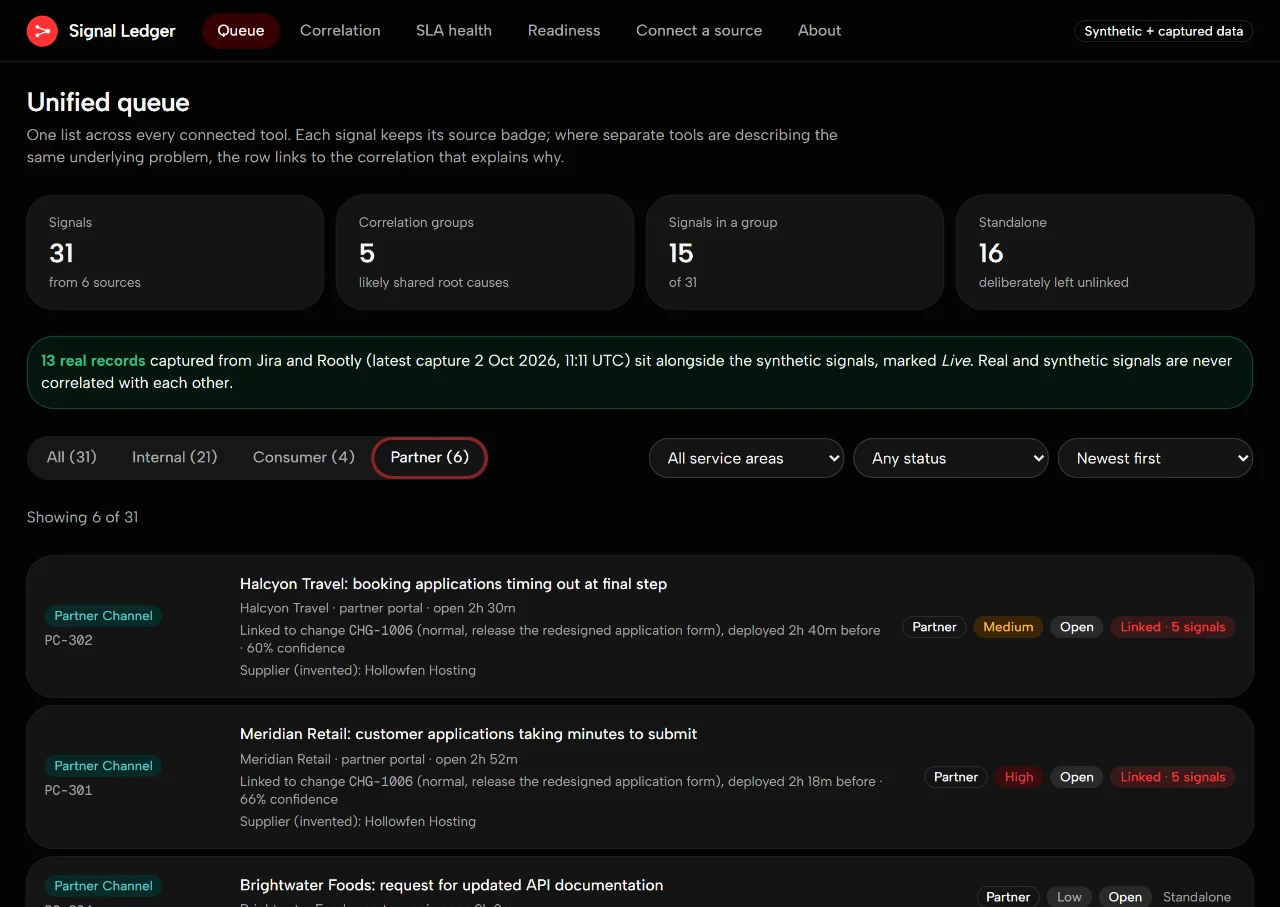Go to SLA health page
Image resolution: width=1280 pixels, height=907 pixels.
(454, 31)
